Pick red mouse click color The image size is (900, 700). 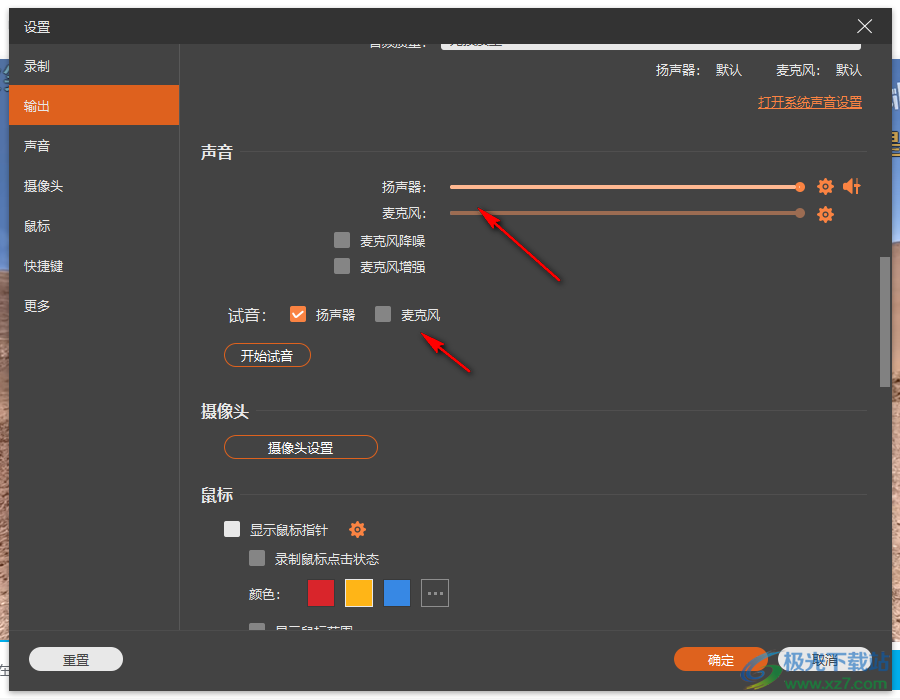321,593
